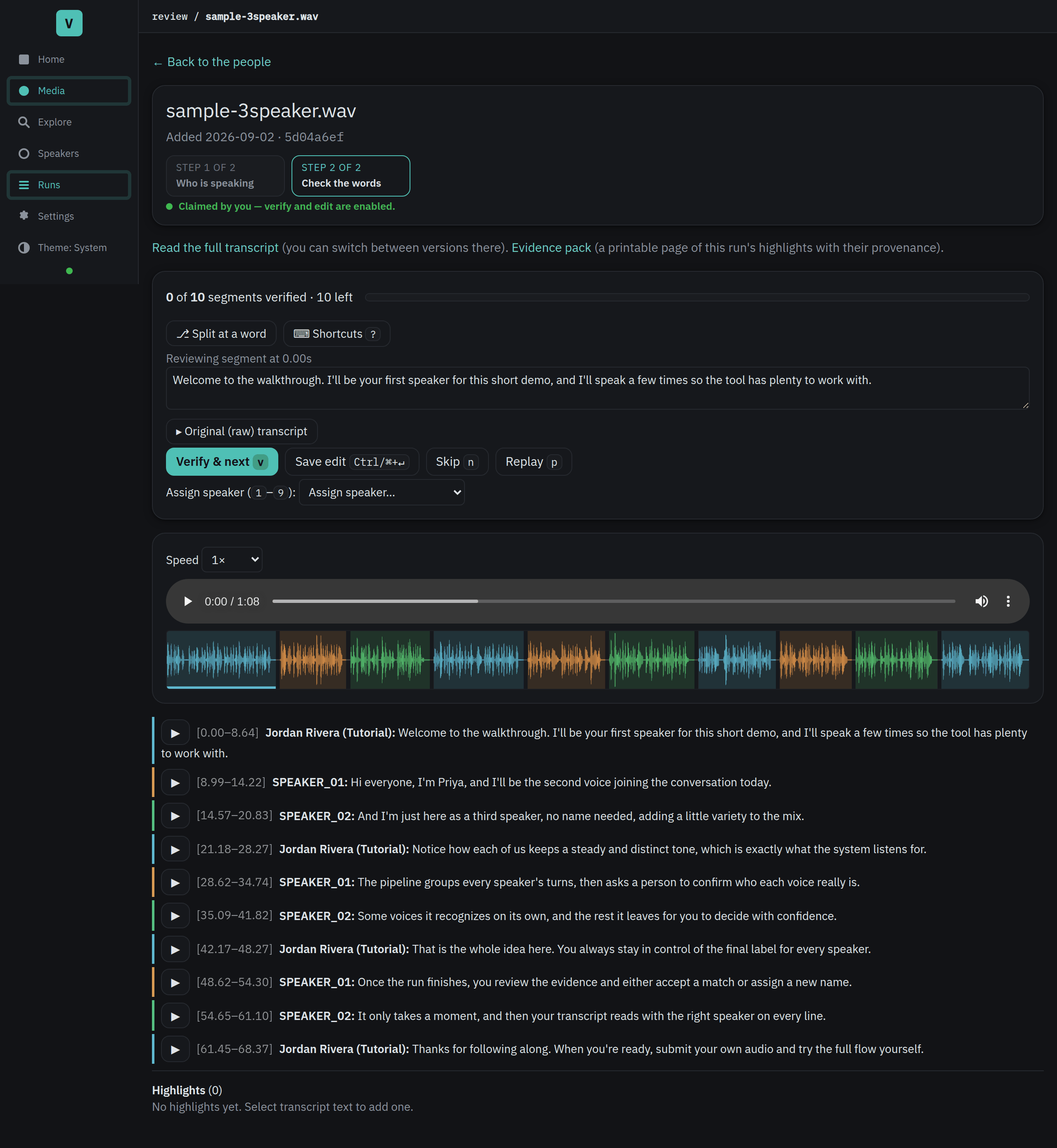The width and height of the screenshot is (1057, 1148).
Task: Play segment 35.09–41.82
Action: click(175, 916)
